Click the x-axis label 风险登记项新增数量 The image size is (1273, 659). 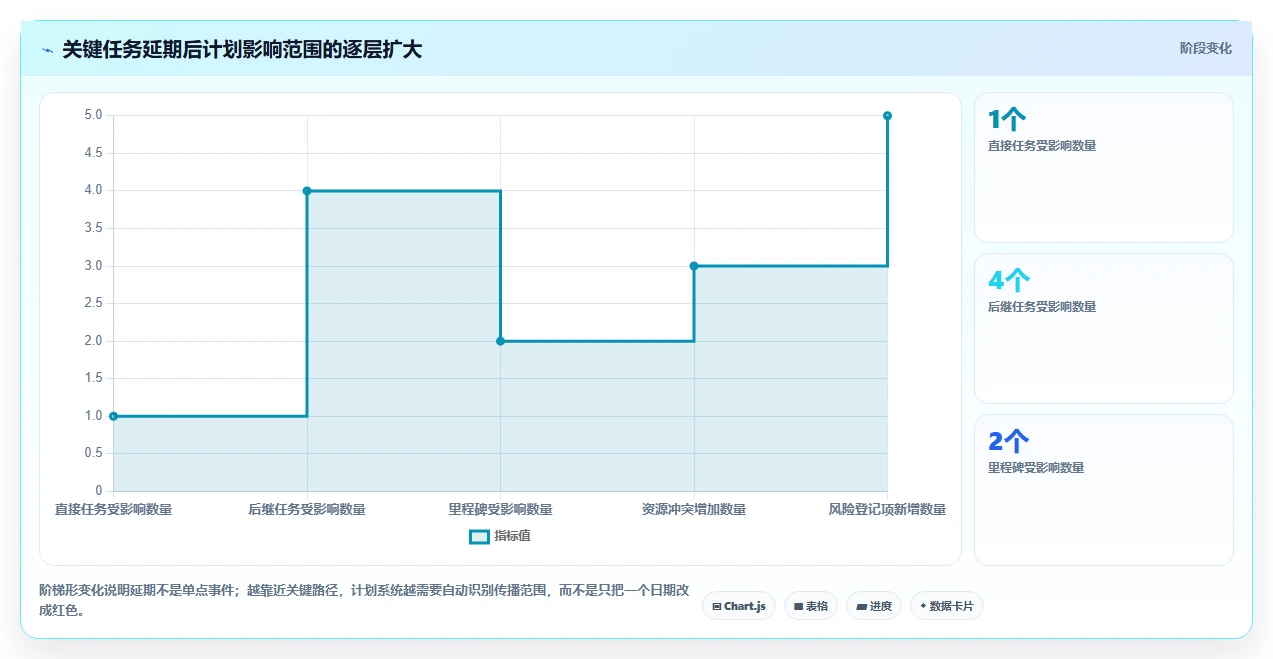tap(887, 510)
